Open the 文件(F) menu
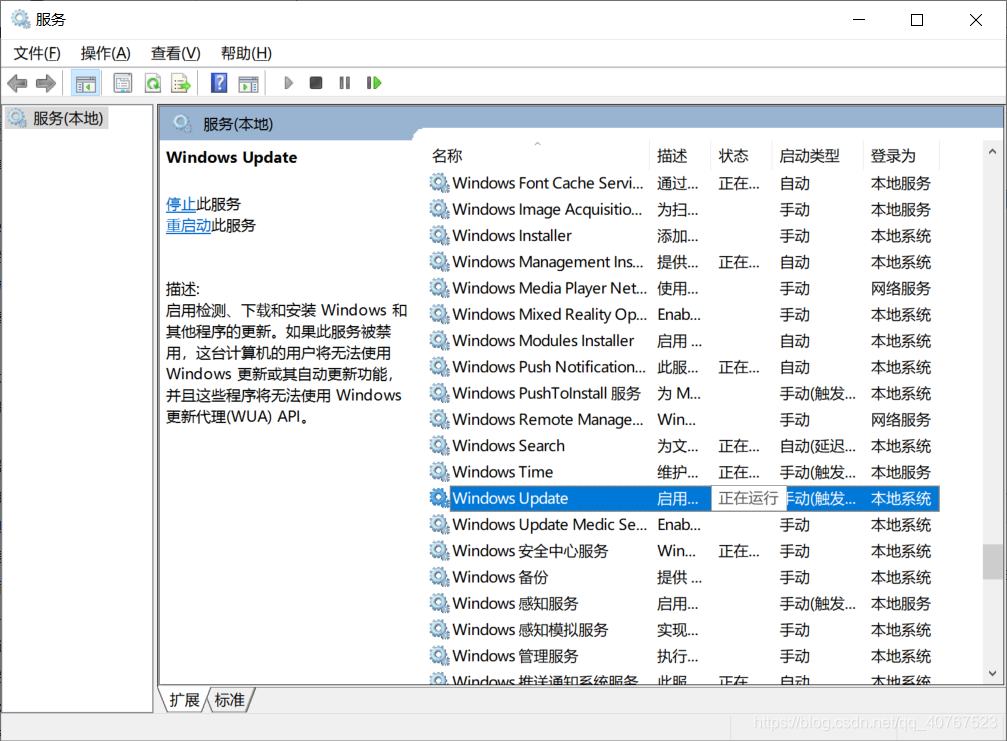Image resolution: width=1007 pixels, height=741 pixels. tap(37, 53)
